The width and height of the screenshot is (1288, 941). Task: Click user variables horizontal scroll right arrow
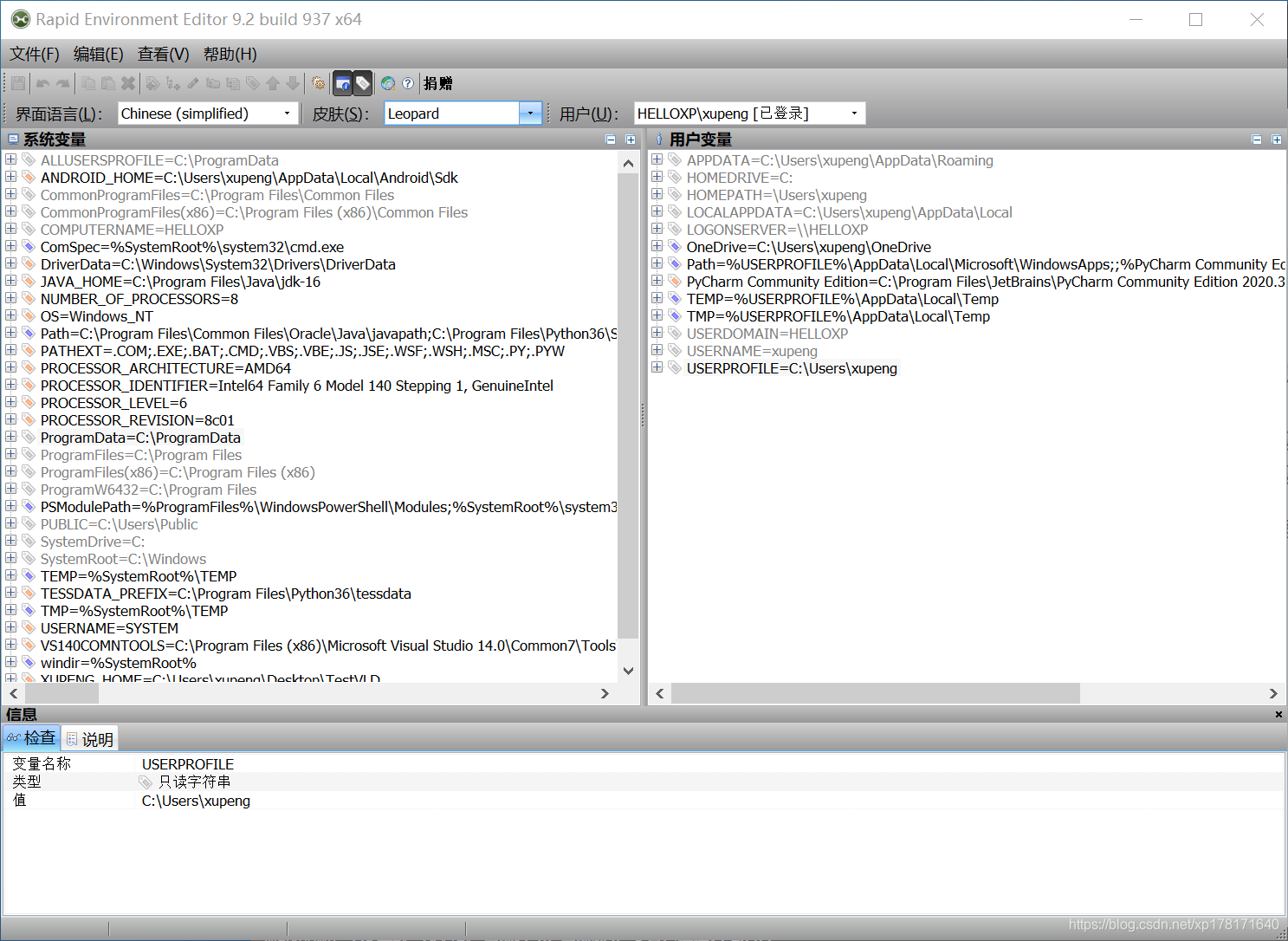pos(1273,693)
